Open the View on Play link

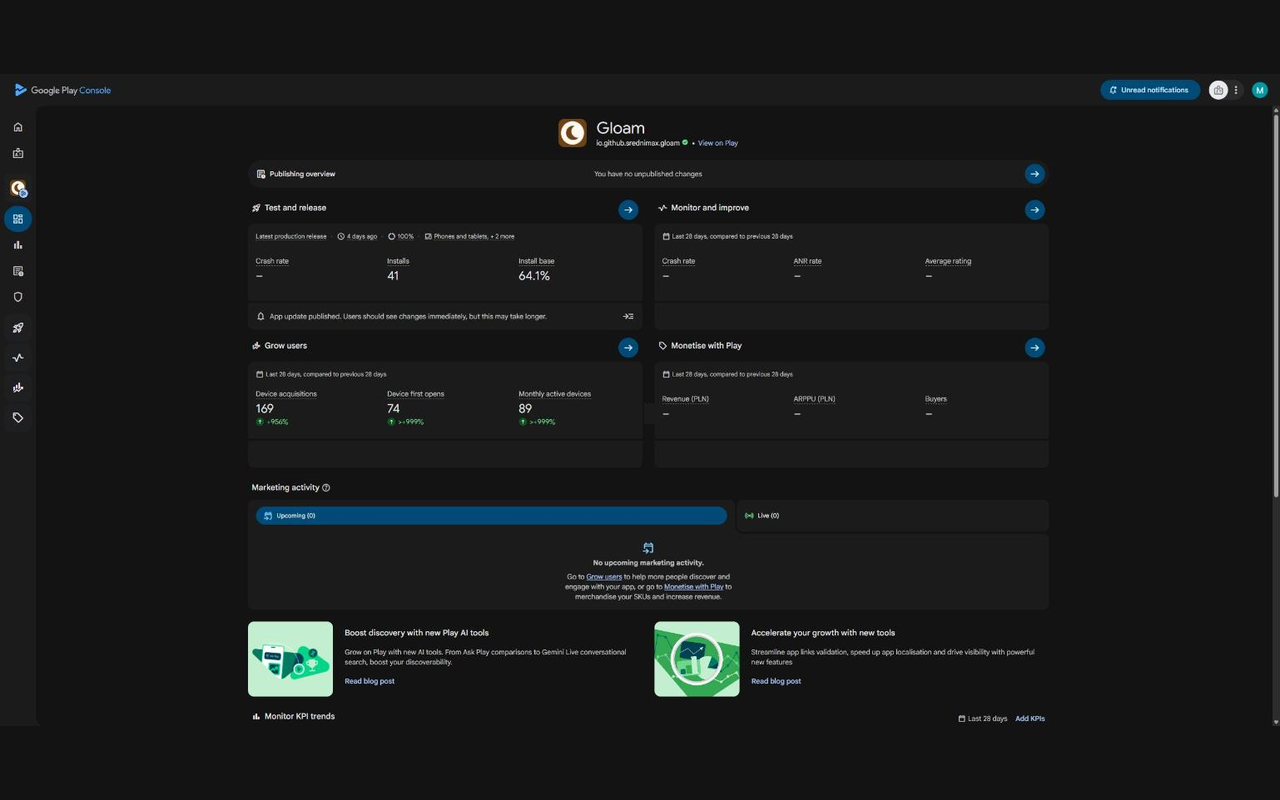tap(718, 143)
